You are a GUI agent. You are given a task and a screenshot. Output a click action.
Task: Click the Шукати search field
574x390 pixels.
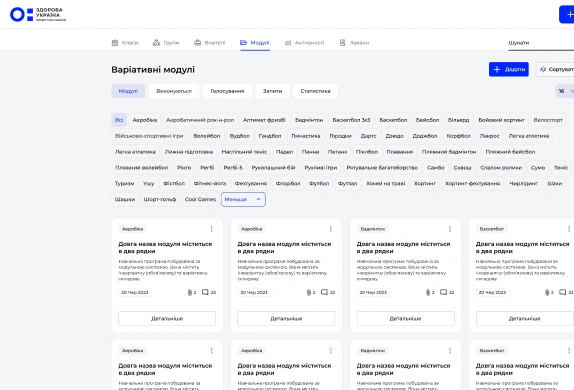click(x=541, y=43)
